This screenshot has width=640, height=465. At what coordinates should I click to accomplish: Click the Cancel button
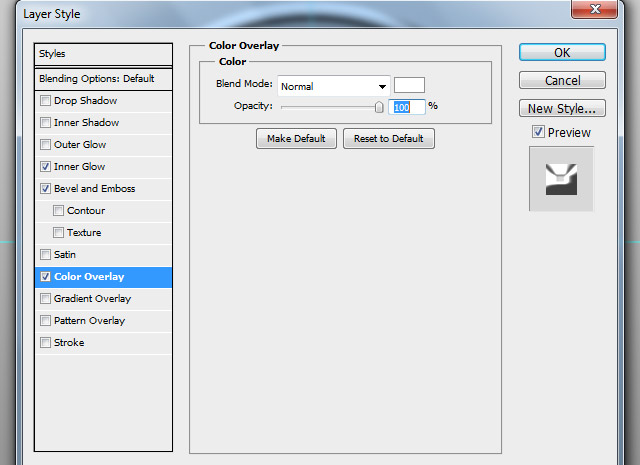562,80
